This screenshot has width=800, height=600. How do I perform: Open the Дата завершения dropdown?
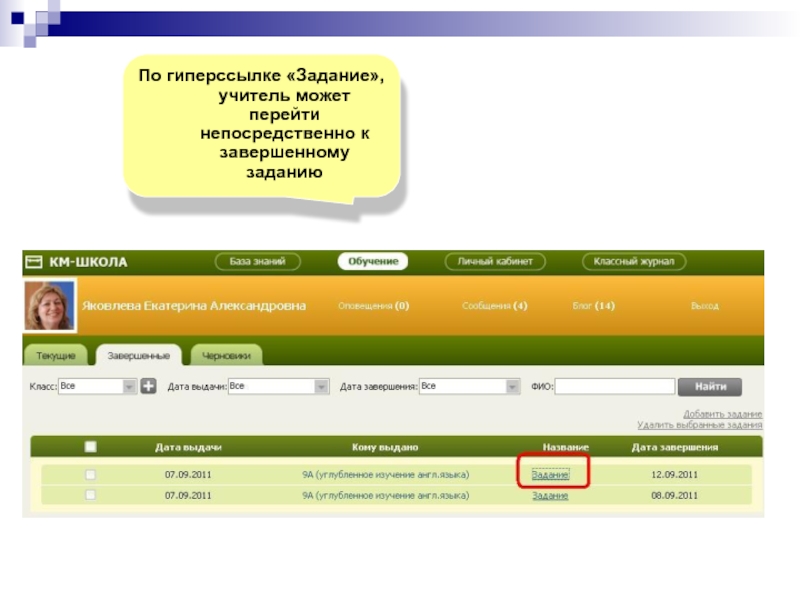tap(469, 386)
